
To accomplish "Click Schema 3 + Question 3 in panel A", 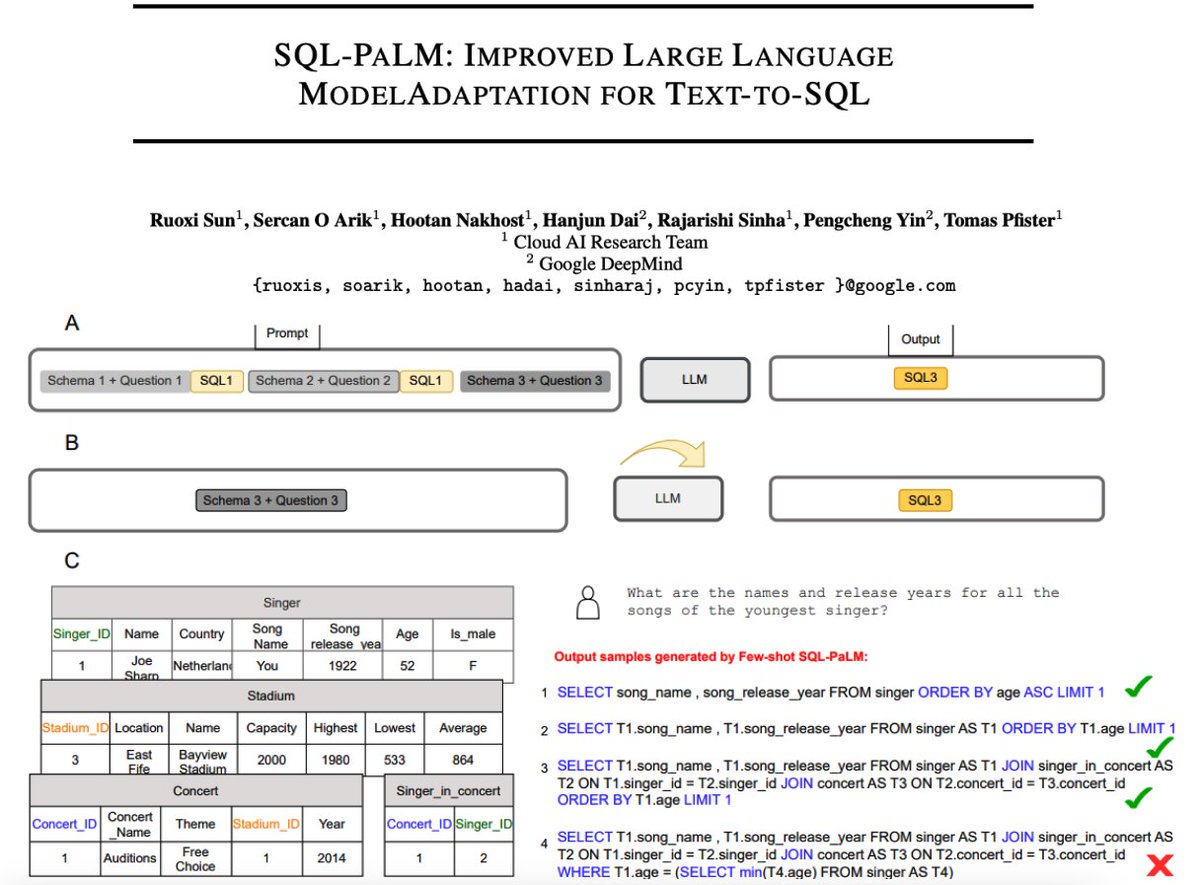I will 535,380.
